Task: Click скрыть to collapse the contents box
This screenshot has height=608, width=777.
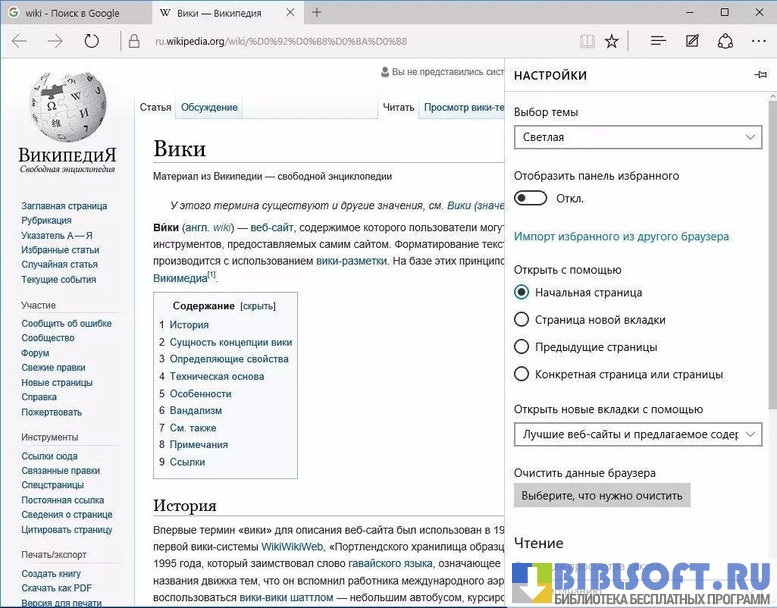Action: (257, 306)
